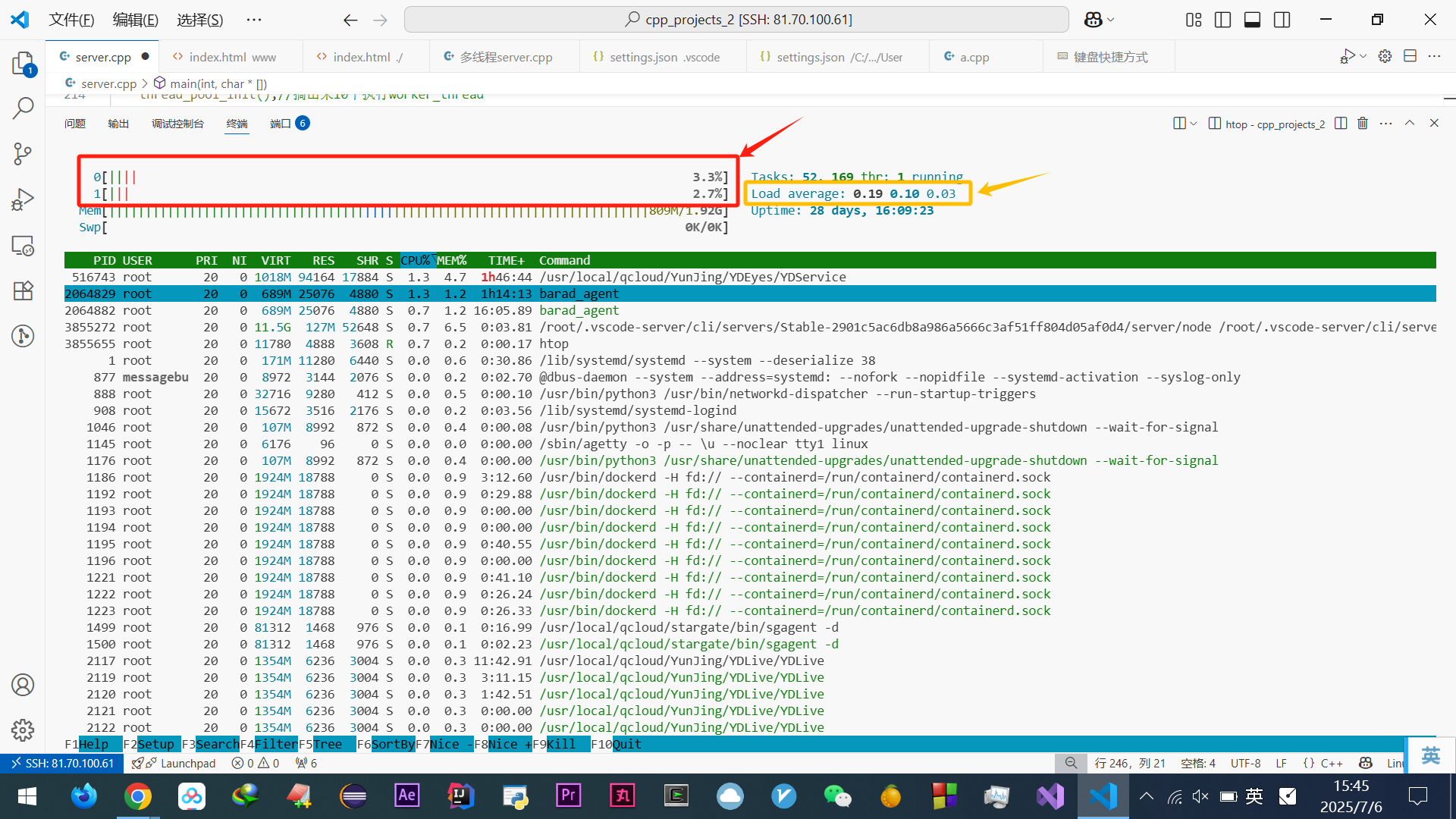Kill terminal with trash icon
This screenshot has width=1456, height=819.
(1363, 124)
